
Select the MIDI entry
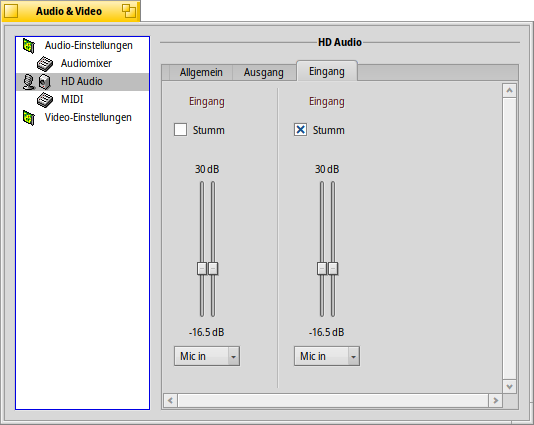click(x=82, y=99)
